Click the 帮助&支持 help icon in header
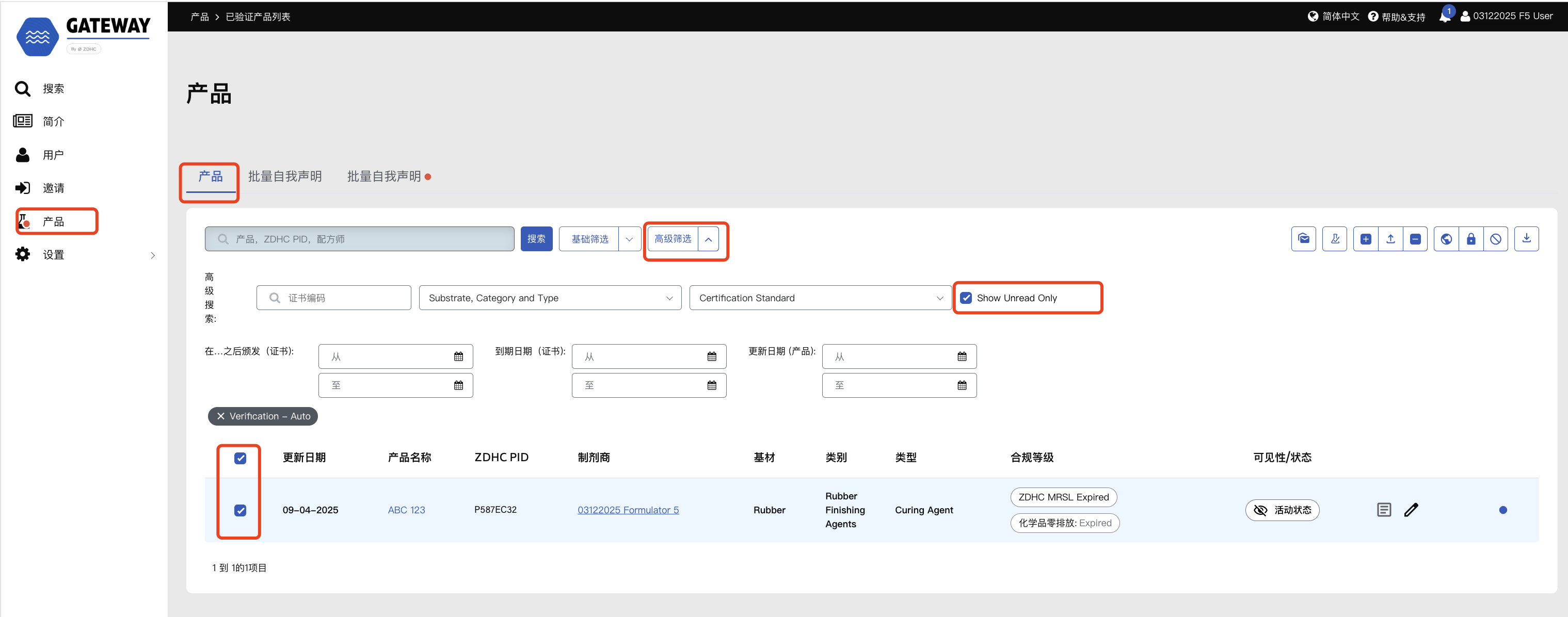The width and height of the screenshot is (1568, 617). [x=1373, y=17]
